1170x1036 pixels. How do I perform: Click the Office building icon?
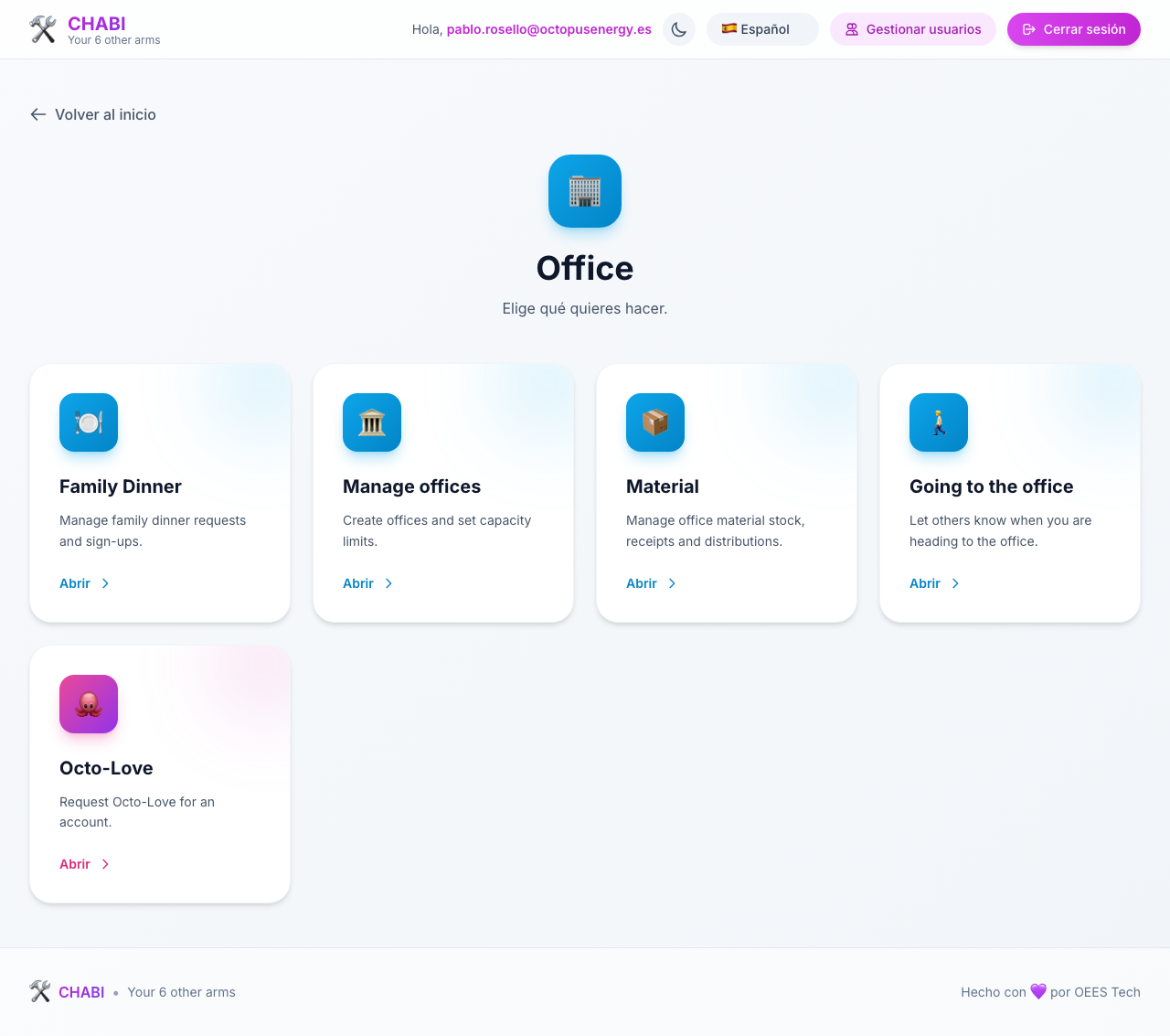585,191
